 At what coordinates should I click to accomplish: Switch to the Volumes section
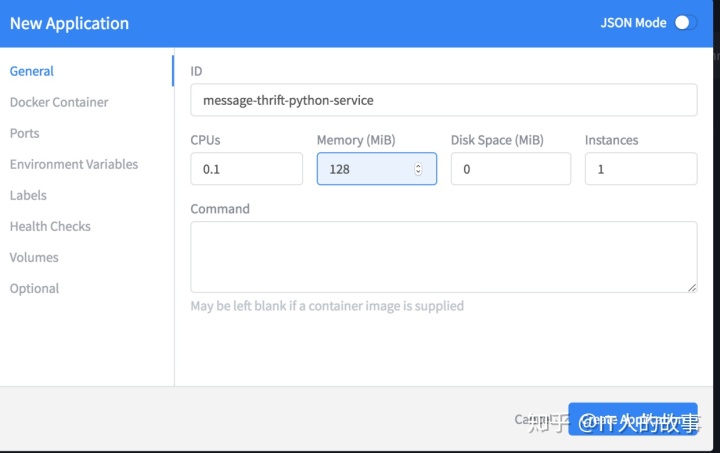click(34, 257)
